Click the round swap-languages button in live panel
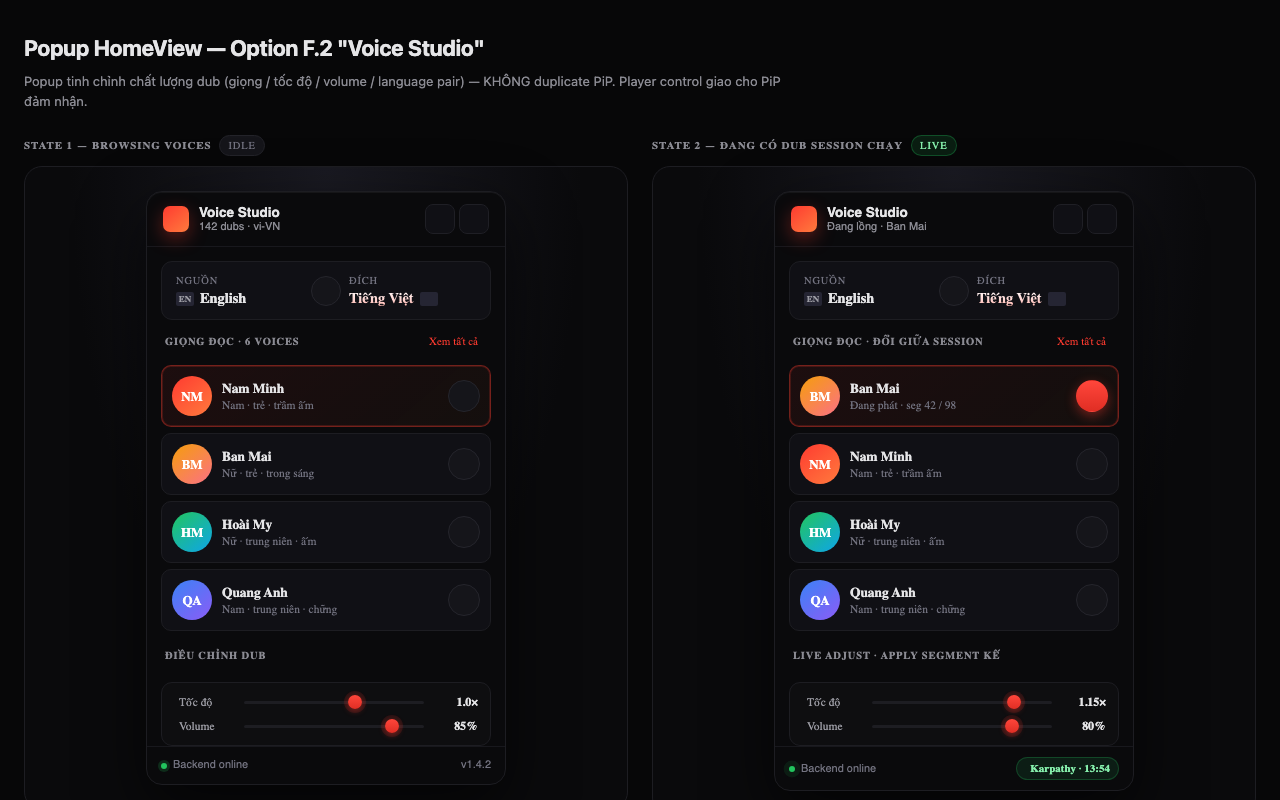Viewport: 1280px width, 800px height. pyautogui.click(x=954, y=291)
